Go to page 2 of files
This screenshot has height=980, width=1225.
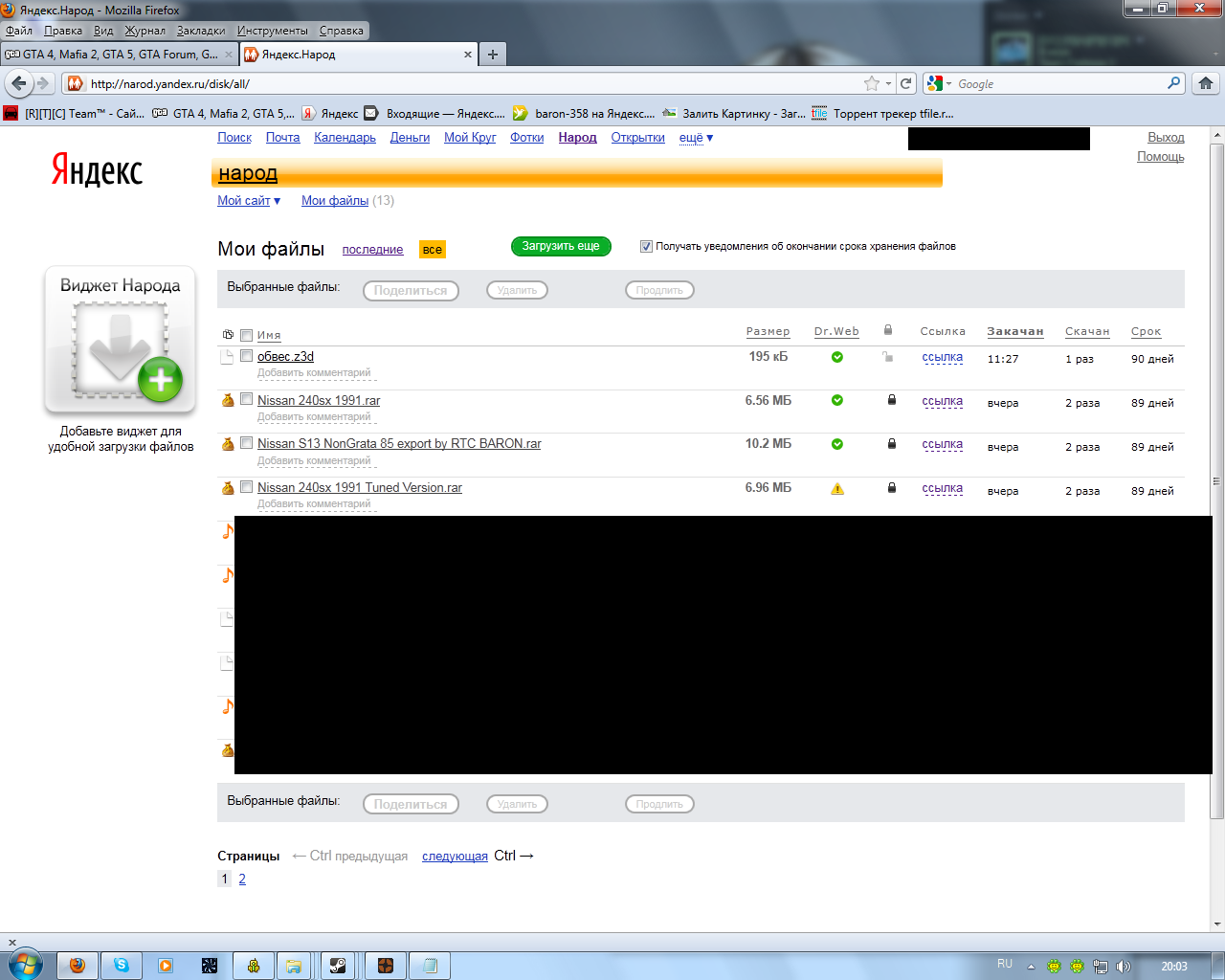tap(242, 879)
